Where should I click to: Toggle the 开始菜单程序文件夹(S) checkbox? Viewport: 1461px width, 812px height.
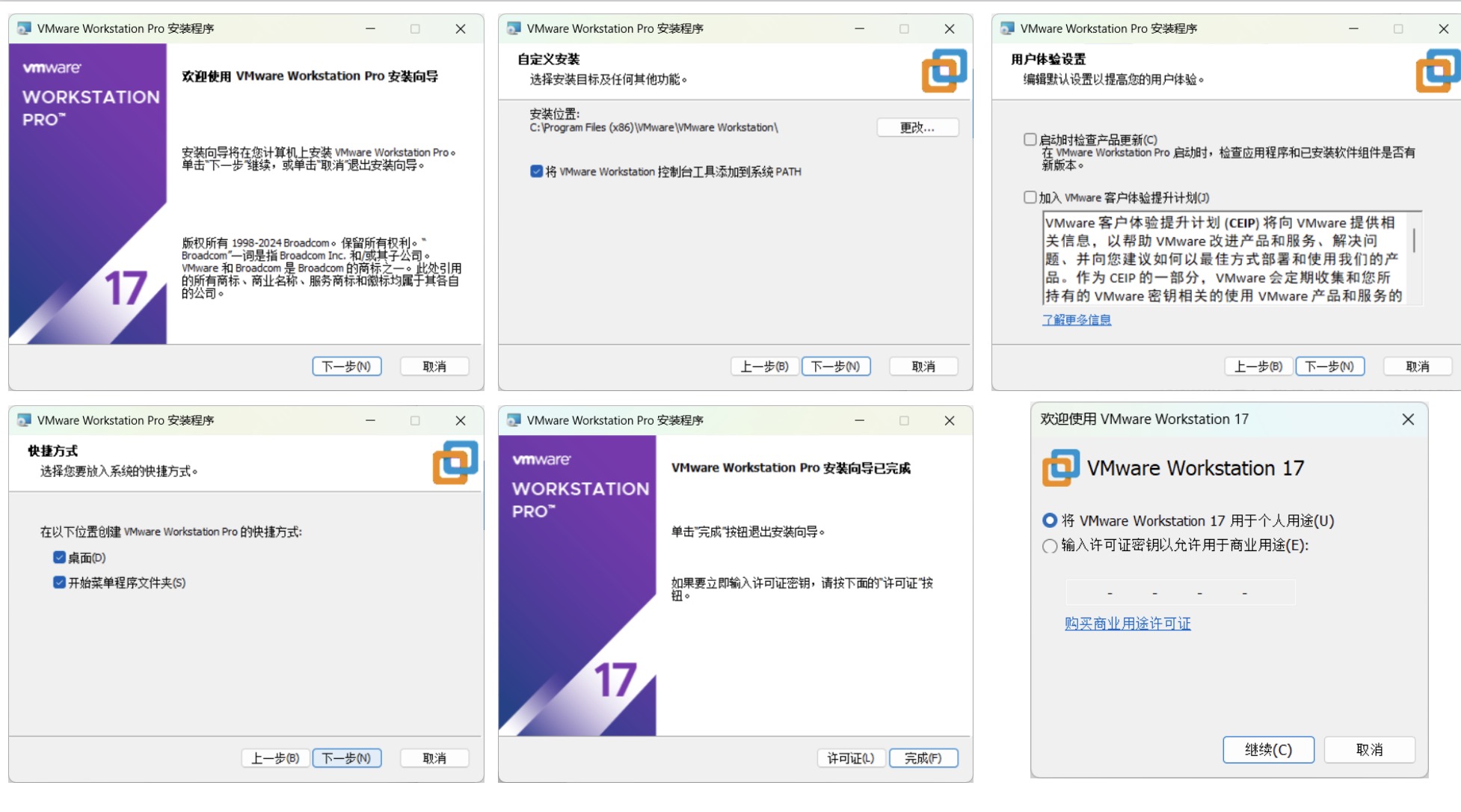[x=59, y=582]
